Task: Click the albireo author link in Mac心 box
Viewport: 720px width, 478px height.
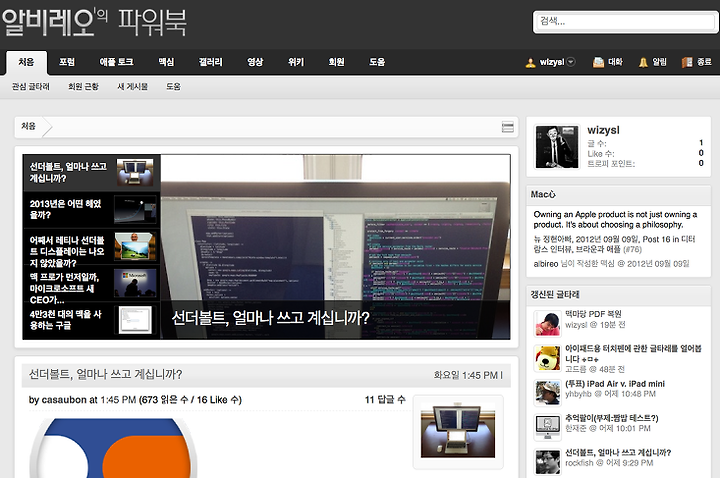Action: pyautogui.click(x=546, y=264)
